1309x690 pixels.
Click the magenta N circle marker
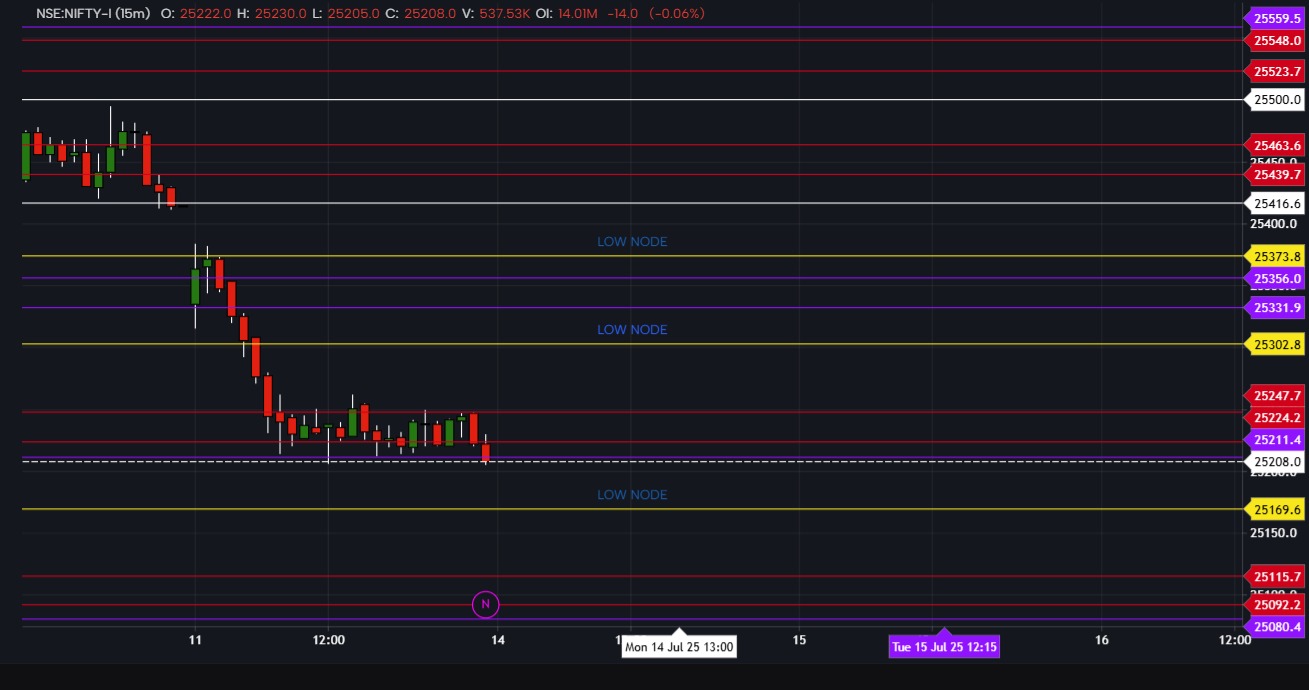click(x=485, y=603)
